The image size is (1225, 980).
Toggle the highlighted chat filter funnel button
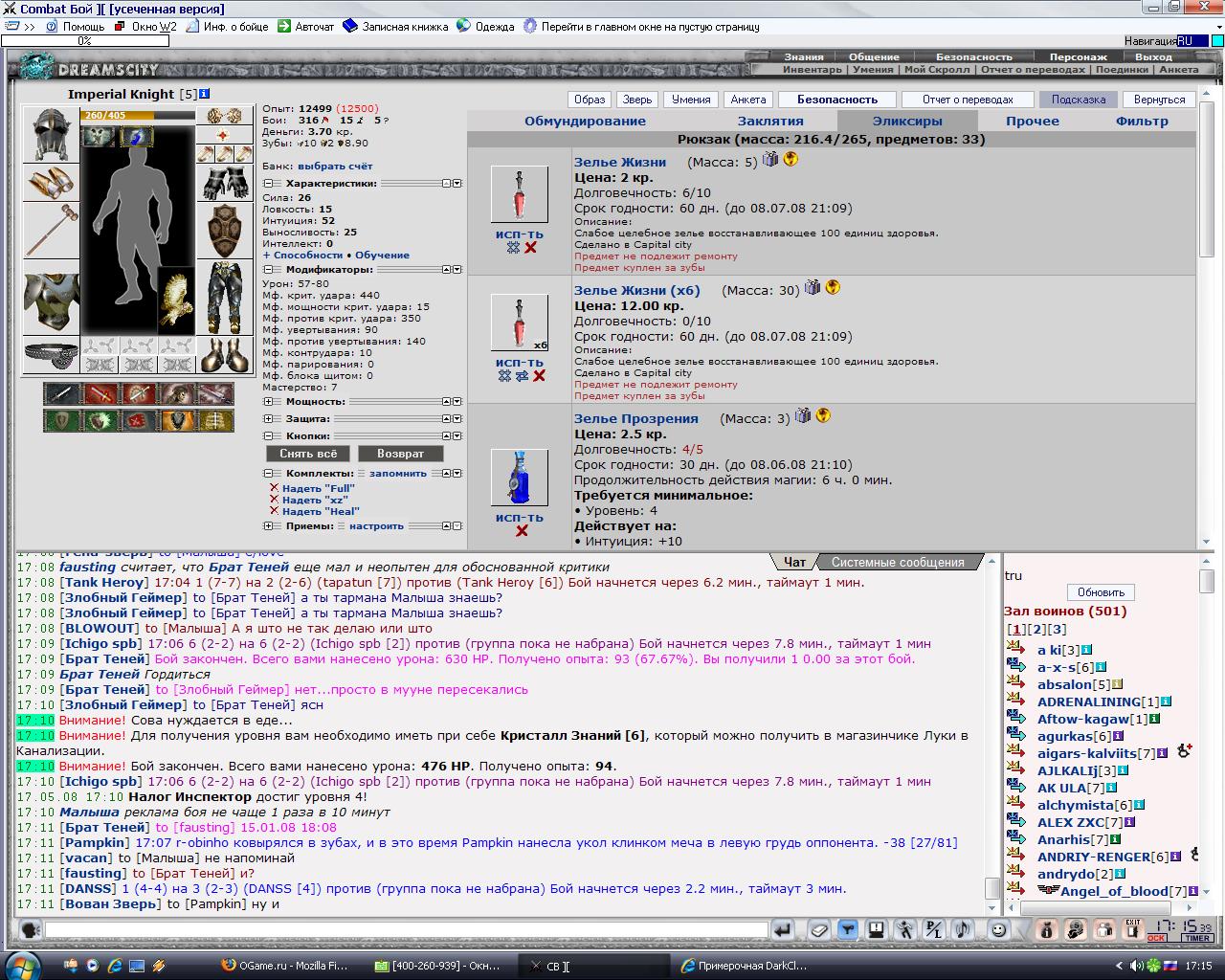(847, 929)
